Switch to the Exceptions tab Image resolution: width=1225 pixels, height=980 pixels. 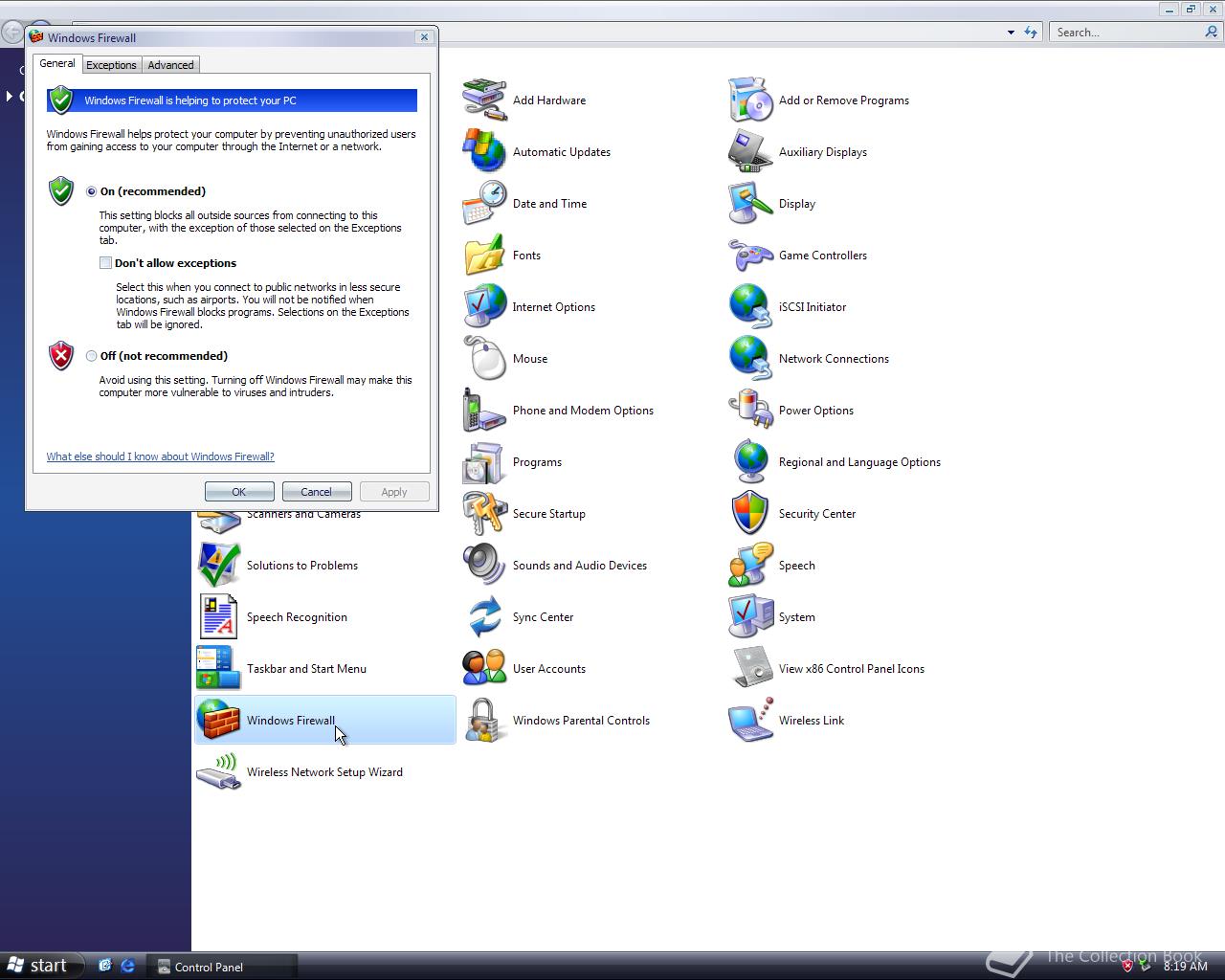coord(111,65)
